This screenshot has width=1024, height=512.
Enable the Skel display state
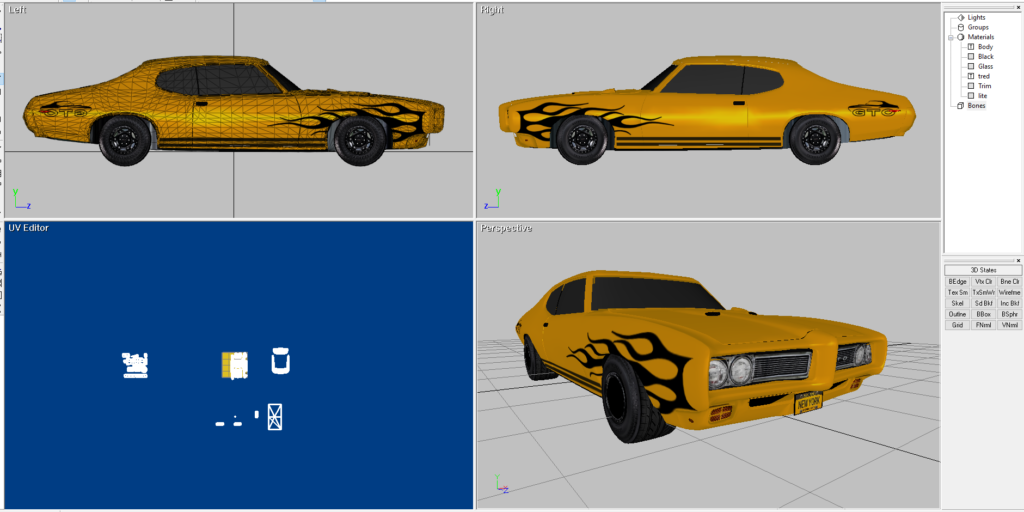pyautogui.click(x=957, y=303)
